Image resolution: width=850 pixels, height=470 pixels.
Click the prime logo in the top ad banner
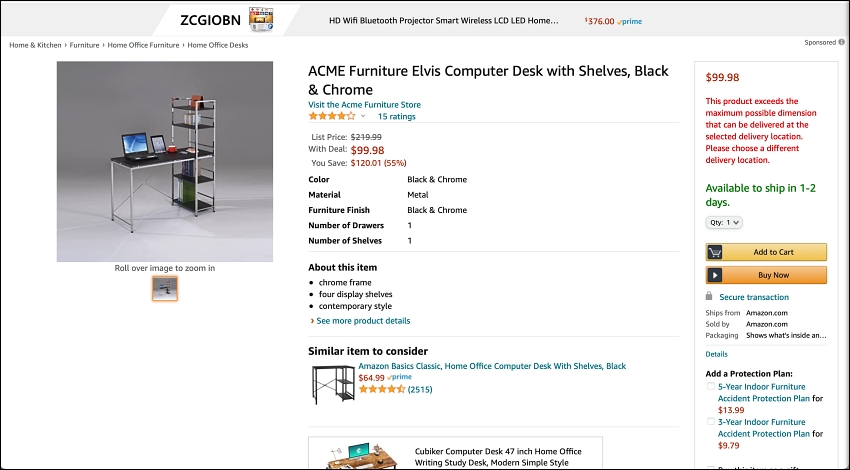click(x=629, y=22)
